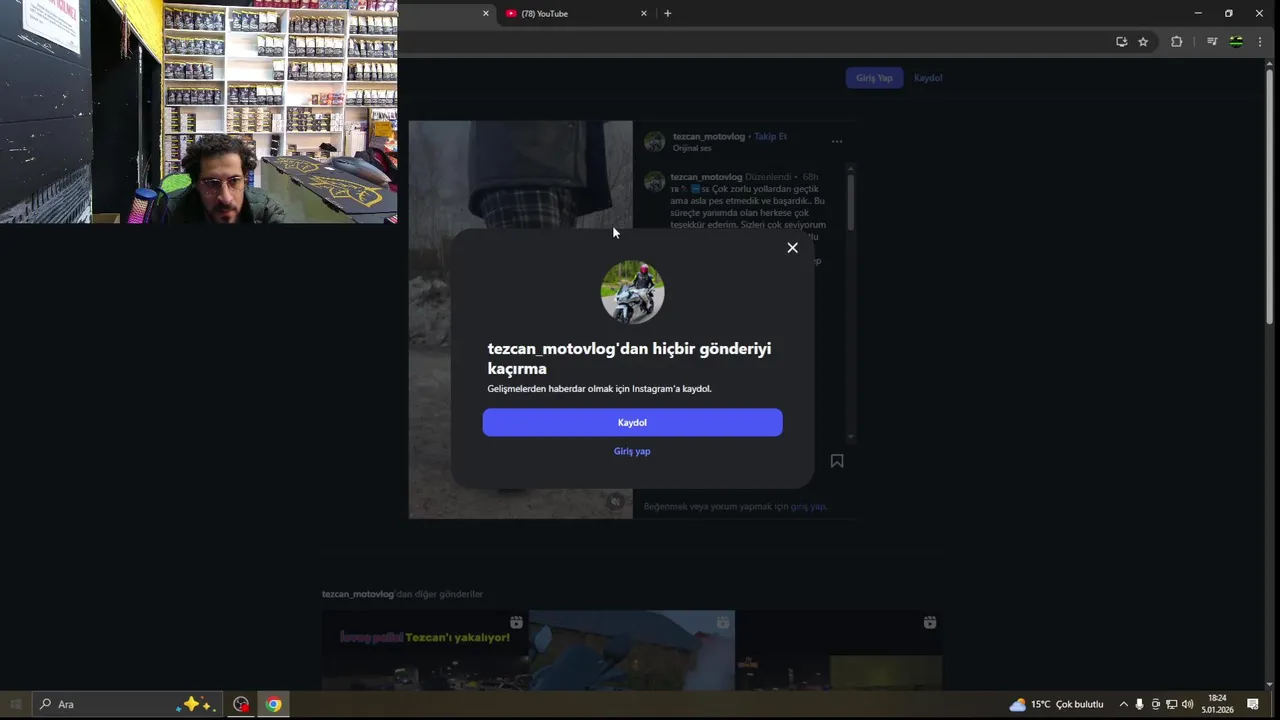1280x720 pixels.
Task: Open the red circular app in taskbar
Action: [241, 704]
